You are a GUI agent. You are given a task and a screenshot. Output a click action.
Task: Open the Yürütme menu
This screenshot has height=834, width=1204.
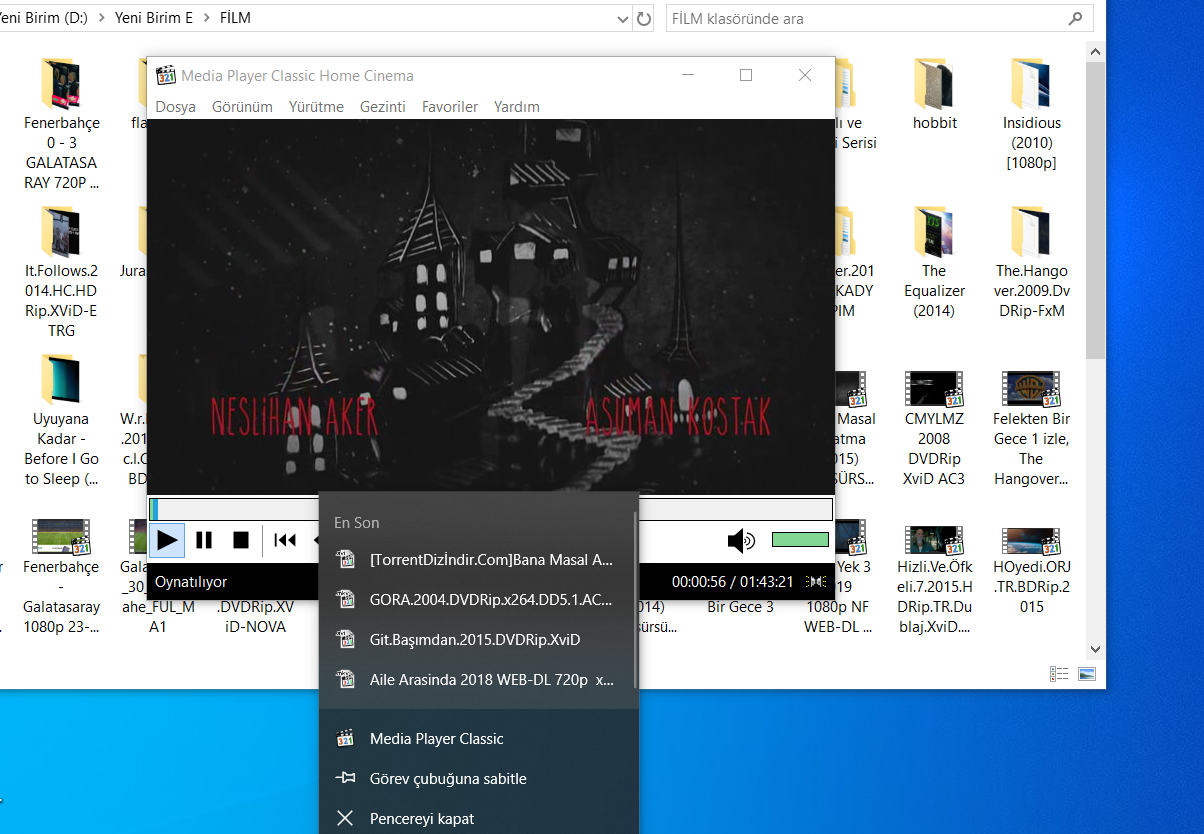[316, 107]
